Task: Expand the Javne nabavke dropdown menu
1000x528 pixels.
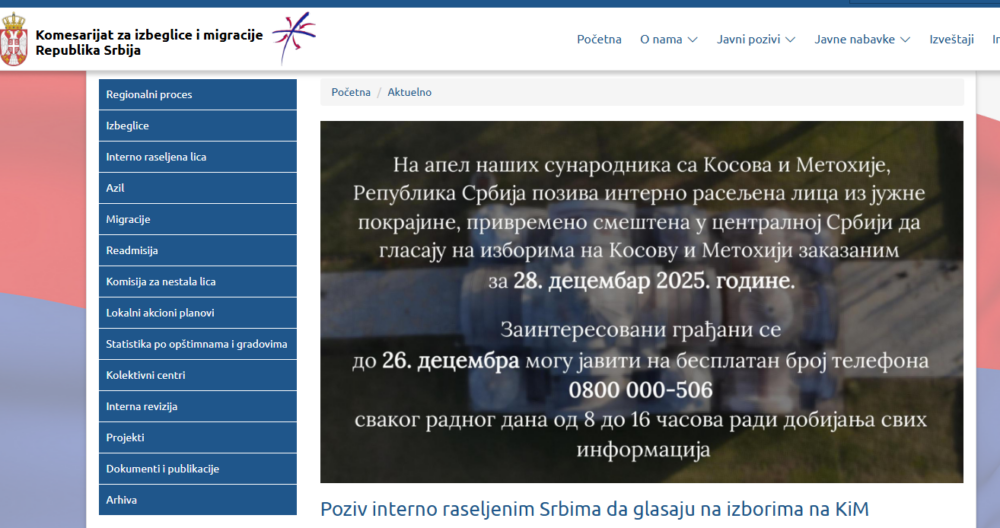Action: tap(861, 40)
